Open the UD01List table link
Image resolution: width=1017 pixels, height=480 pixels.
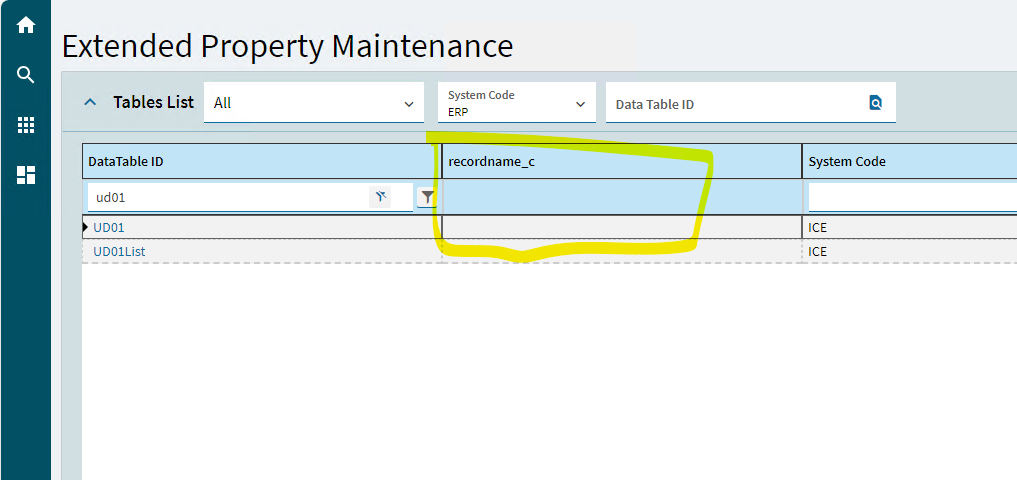[119, 251]
